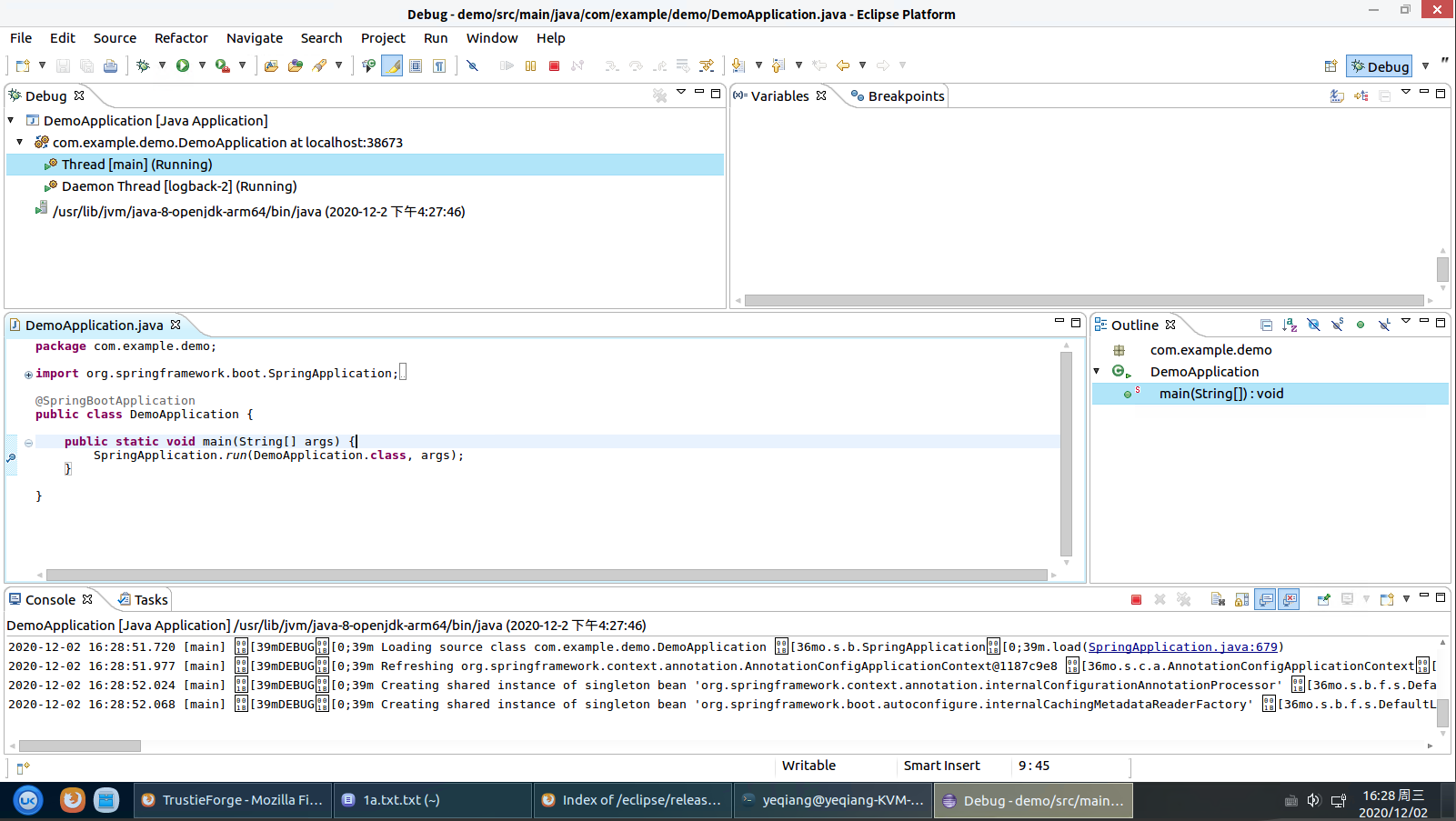Open the Open Perspective icon
The height and width of the screenshot is (821, 1456).
[x=1330, y=66]
